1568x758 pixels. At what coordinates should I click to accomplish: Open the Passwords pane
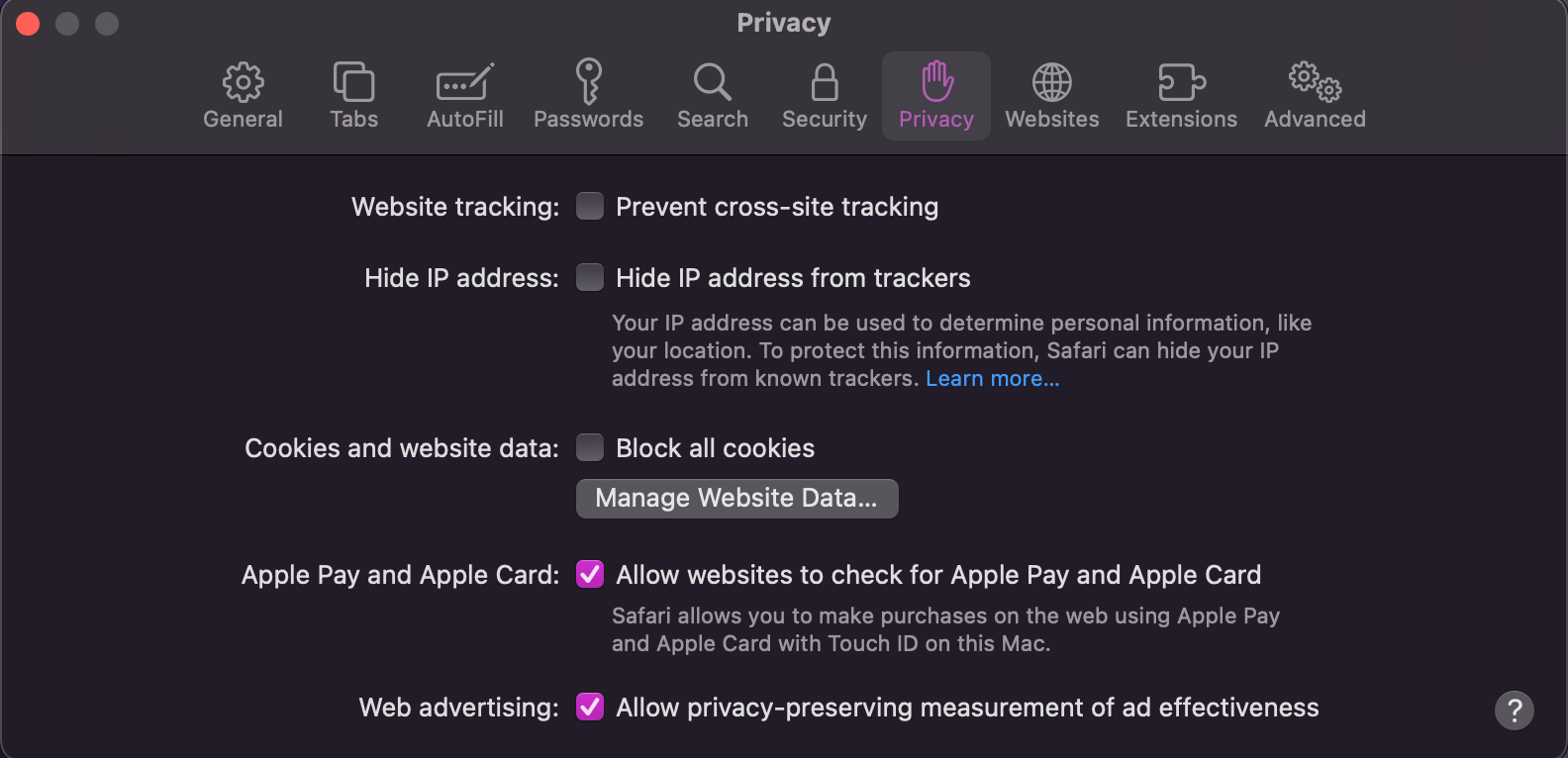(588, 94)
